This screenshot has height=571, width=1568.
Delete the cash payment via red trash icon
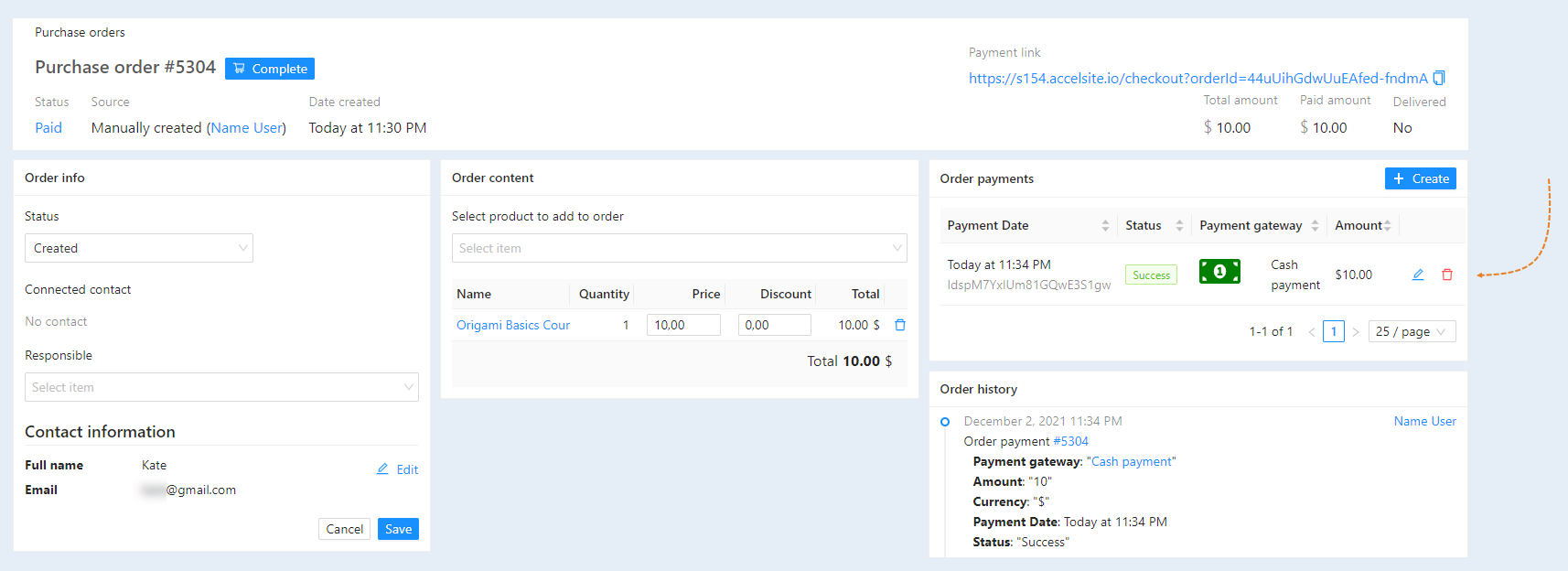click(x=1447, y=275)
